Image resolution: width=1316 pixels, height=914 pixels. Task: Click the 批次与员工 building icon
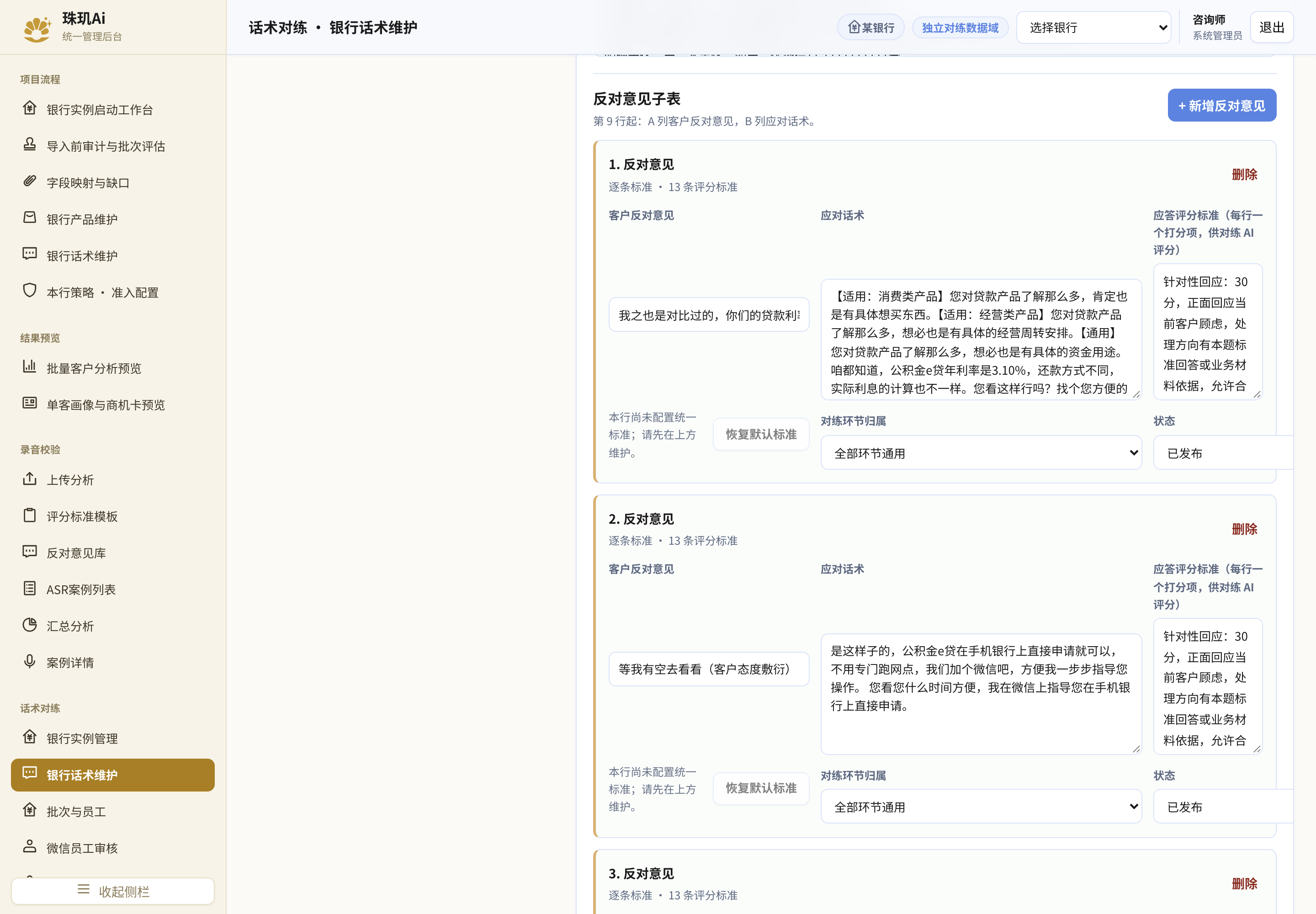pyautogui.click(x=30, y=810)
